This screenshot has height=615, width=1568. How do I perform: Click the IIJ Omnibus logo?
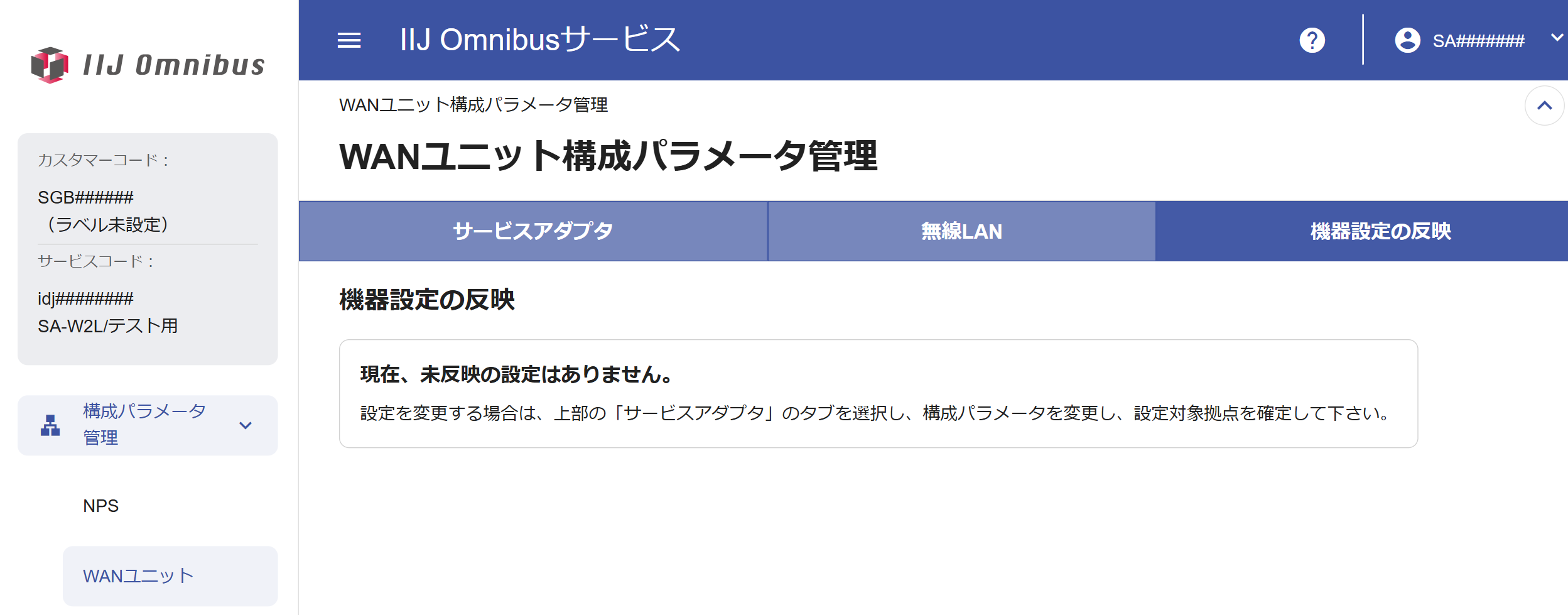(x=148, y=65)
